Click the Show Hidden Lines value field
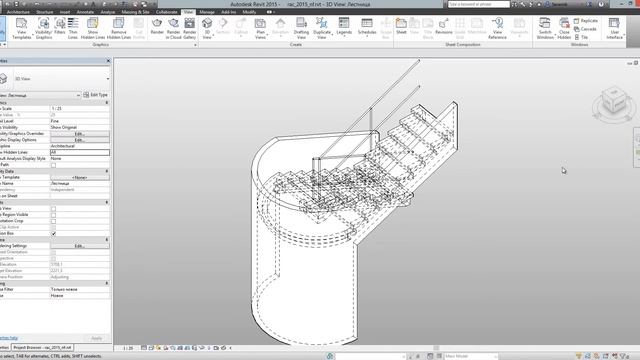 (x=80, y=152)
